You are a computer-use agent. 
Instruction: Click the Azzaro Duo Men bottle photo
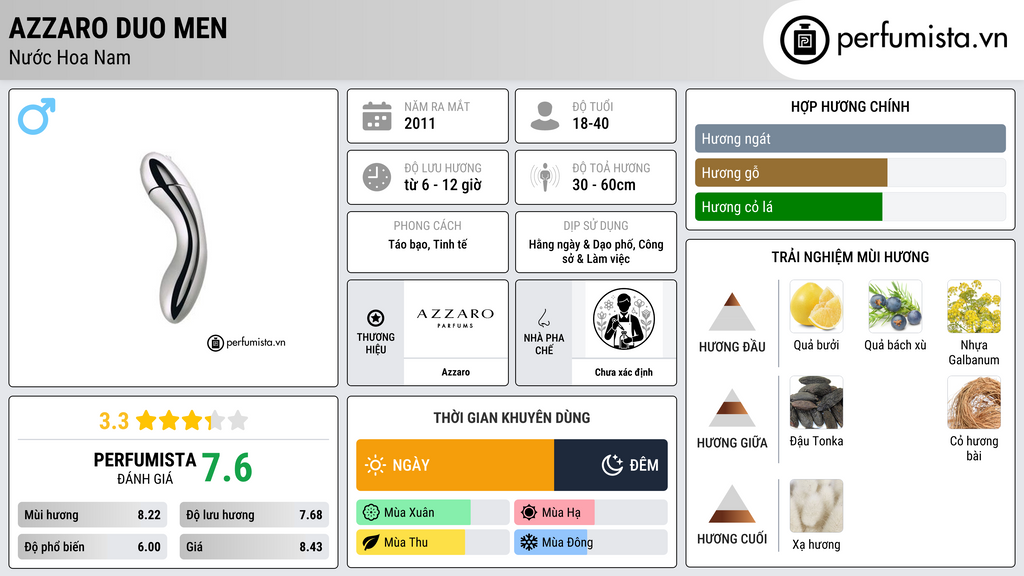point(173,237)
